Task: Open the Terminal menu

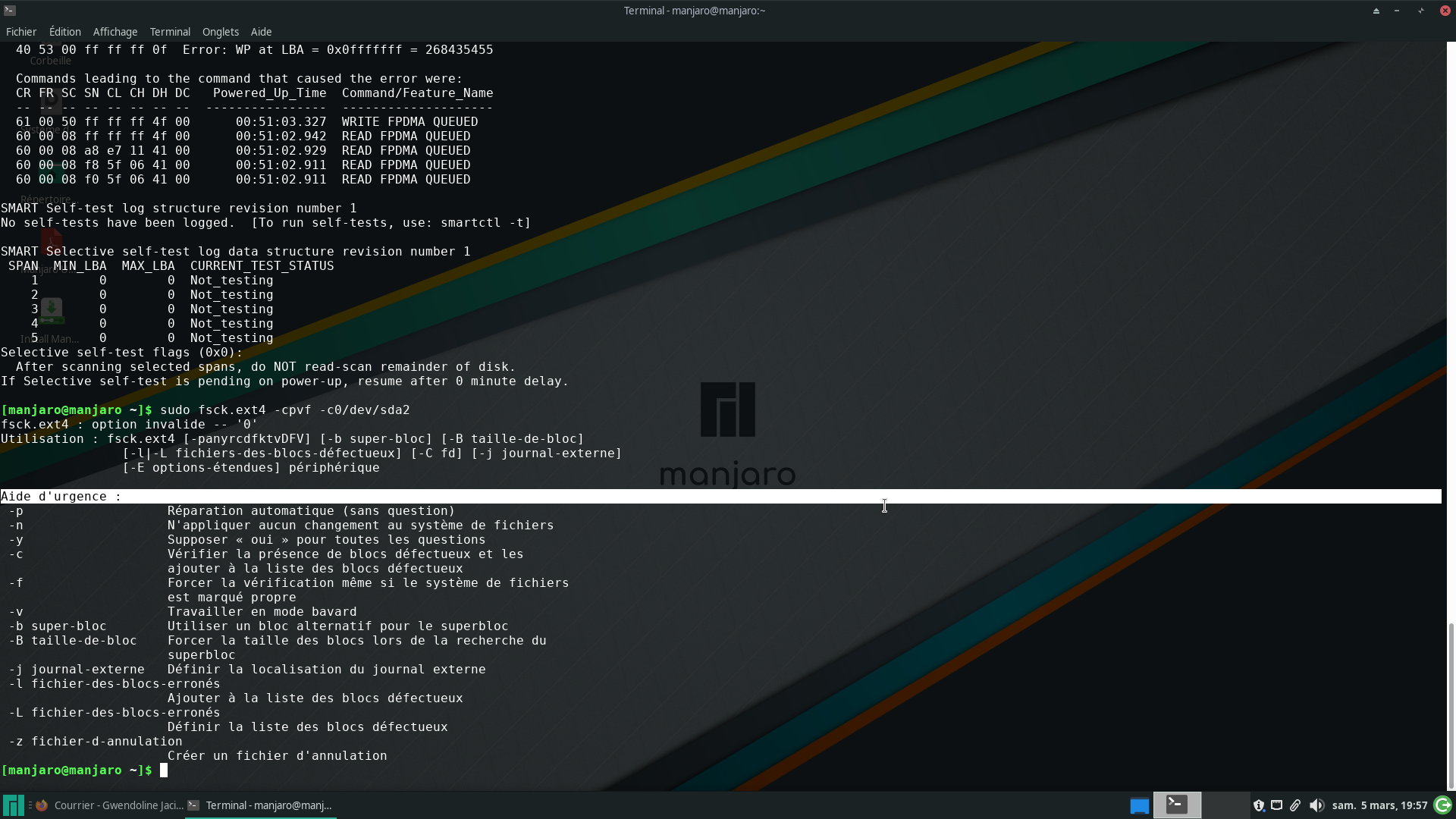Action: [x=170, y=32]
